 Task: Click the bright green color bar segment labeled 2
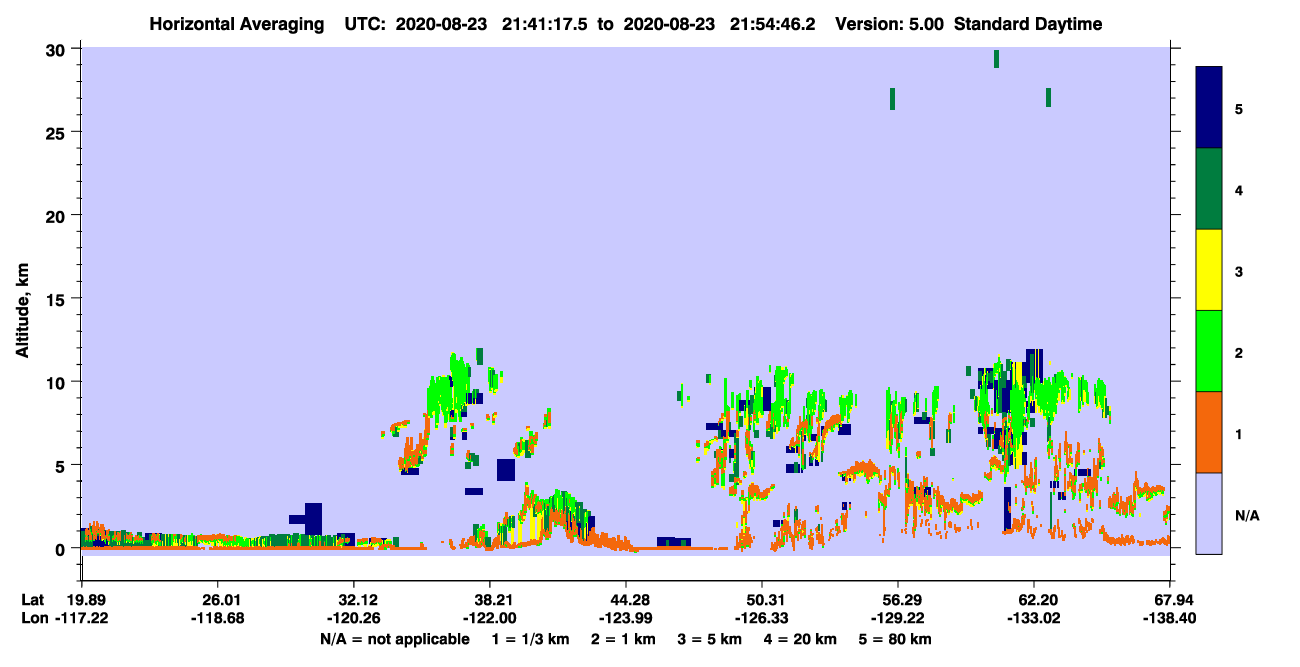tap(1209, 350)
